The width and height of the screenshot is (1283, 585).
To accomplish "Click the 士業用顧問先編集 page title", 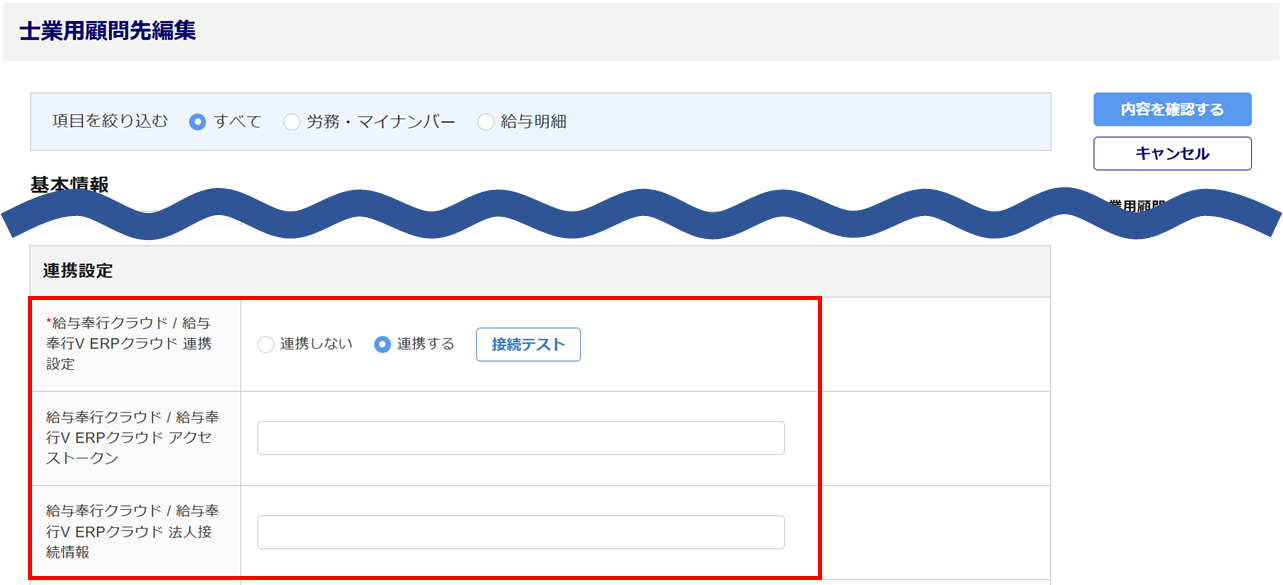I will tap(108, 31).
